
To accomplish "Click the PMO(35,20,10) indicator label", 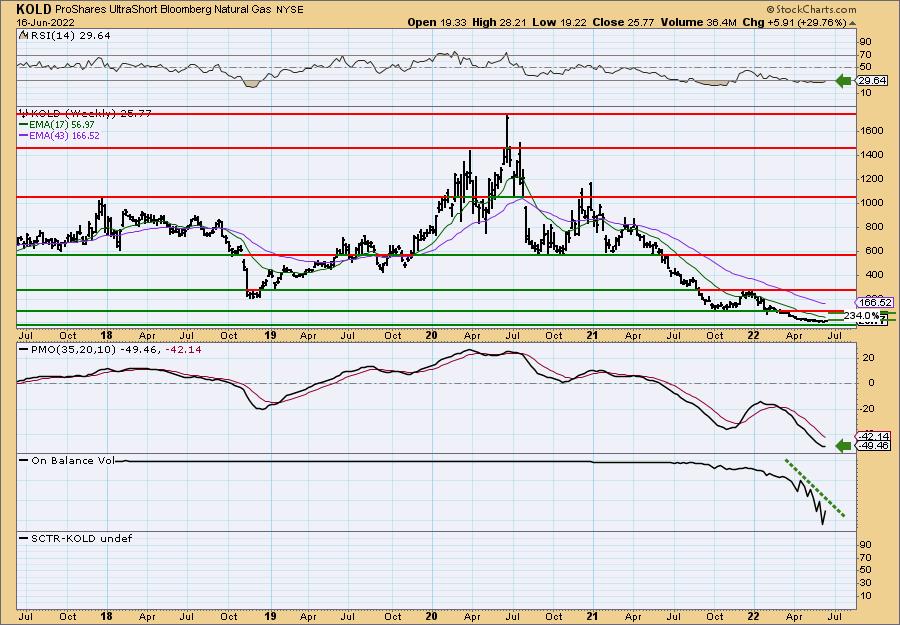I will [x=72, y=349].
